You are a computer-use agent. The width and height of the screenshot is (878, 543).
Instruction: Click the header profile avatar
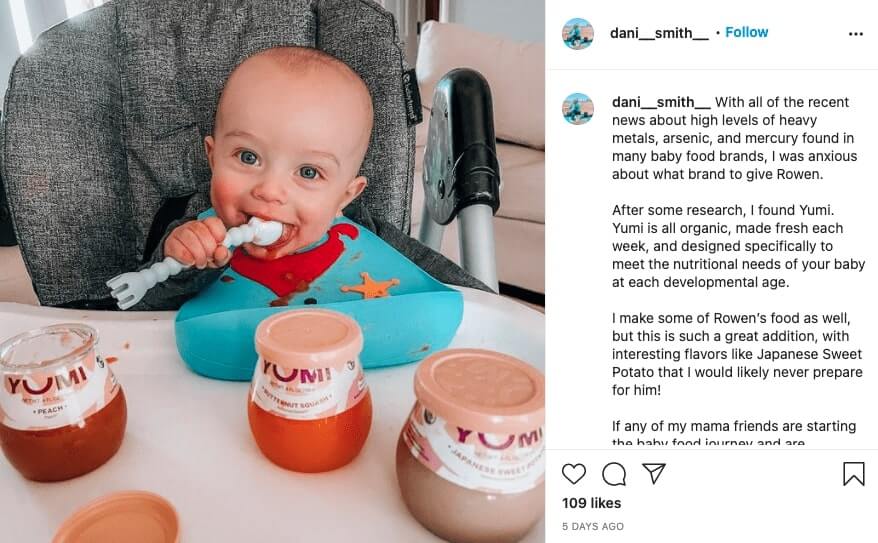click(578, 34)
